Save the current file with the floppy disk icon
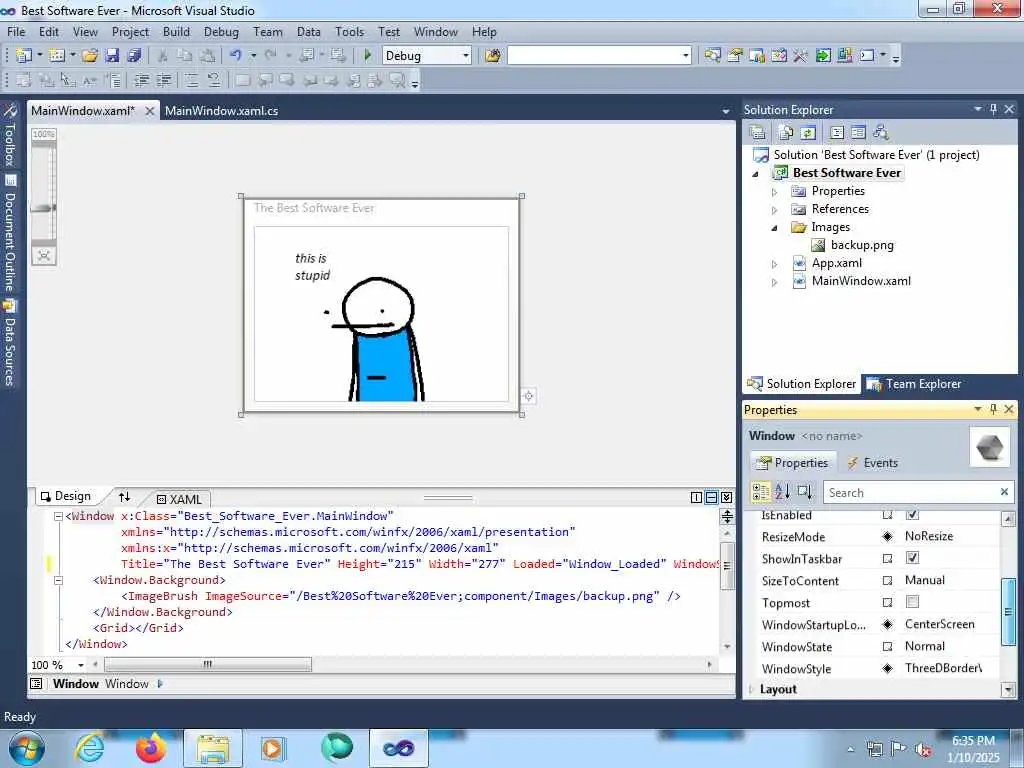The height and width of the screenshot is (768, 1024). pos(112,56)
